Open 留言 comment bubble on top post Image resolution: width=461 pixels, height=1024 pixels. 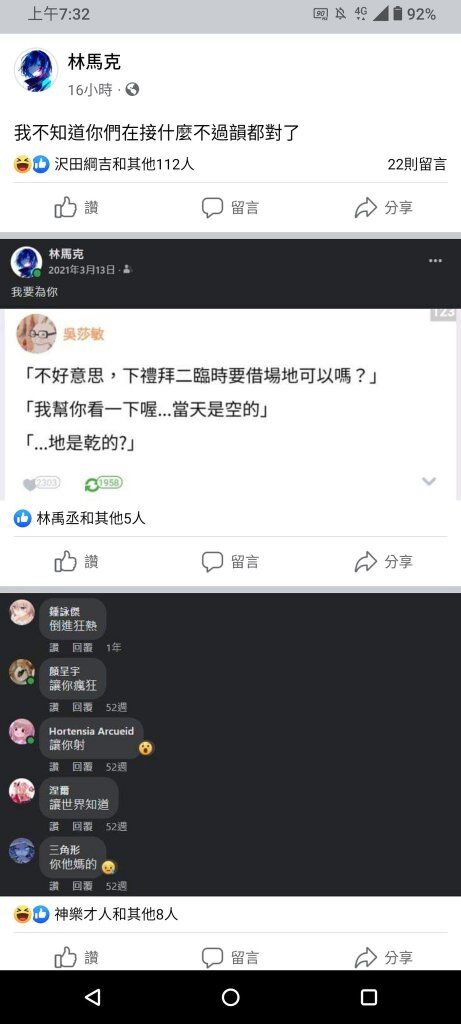(212, 208)
